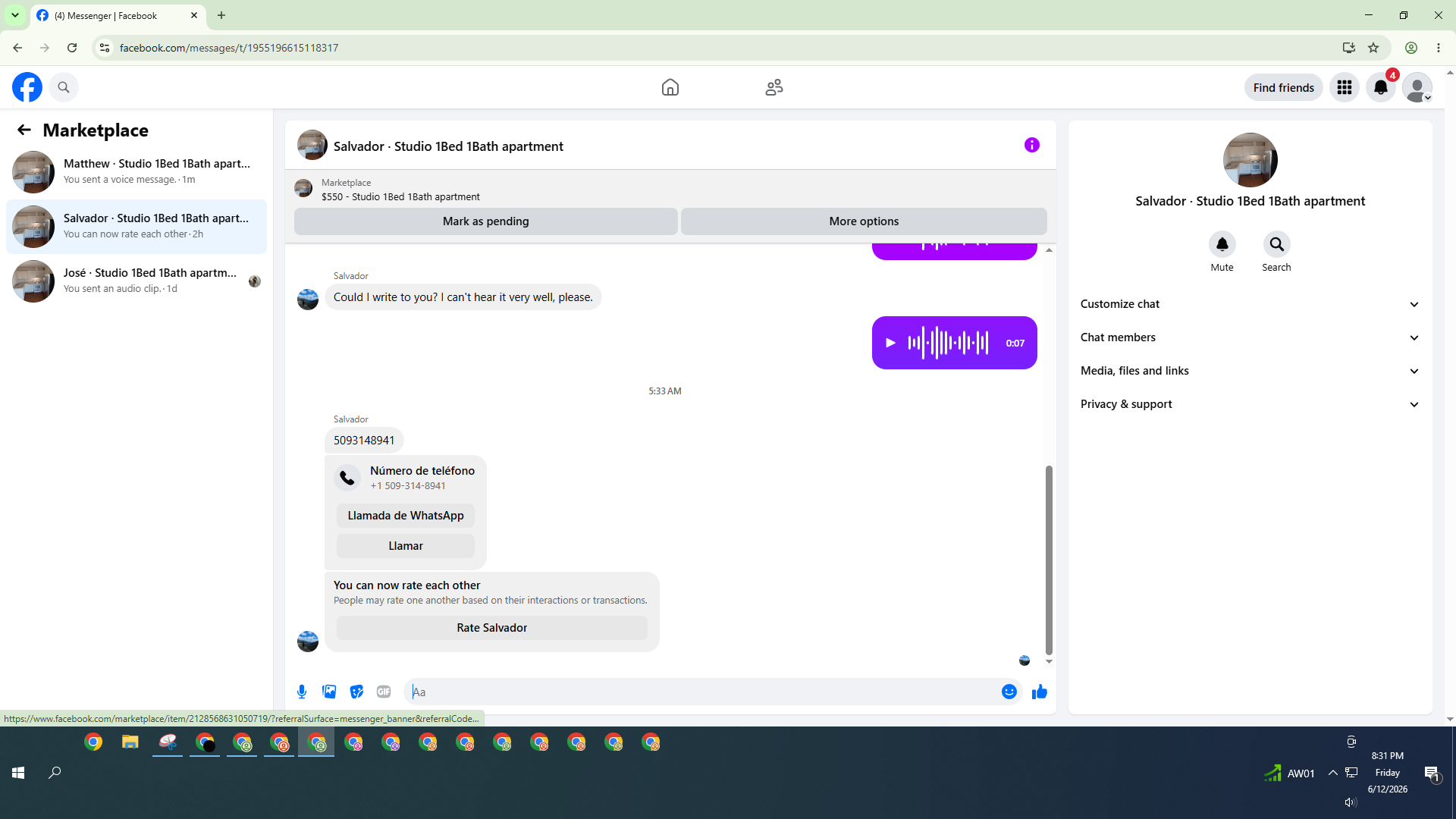1456x819 pixels.
Task: Open File Explorer from taskbar
Action: pyautogui.click(x=130, y=742)
